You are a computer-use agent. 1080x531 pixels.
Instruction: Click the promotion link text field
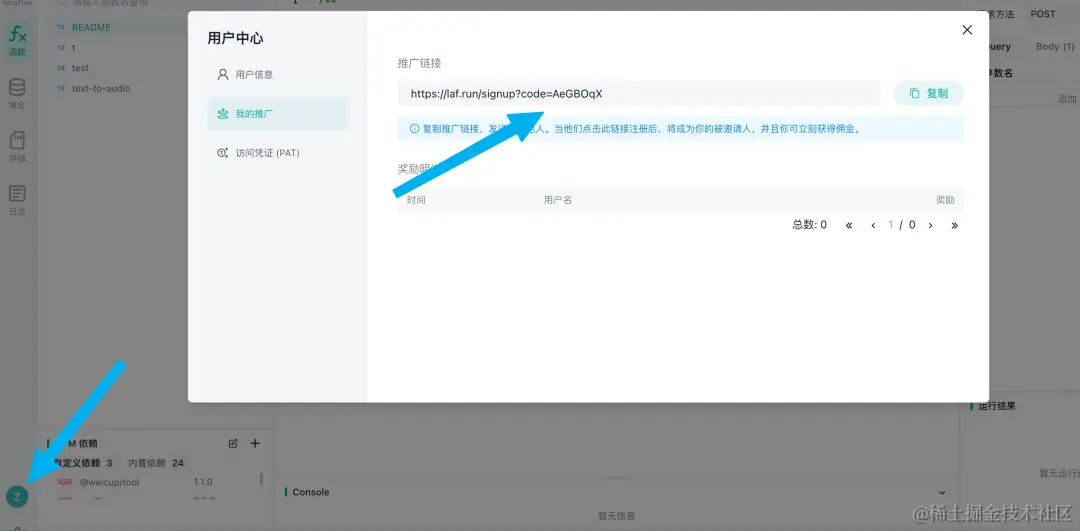click(x=638, y=94)
